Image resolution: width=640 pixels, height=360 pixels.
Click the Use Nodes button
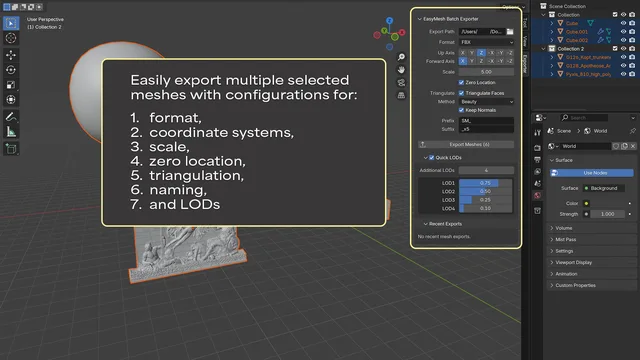tap(591, 173)
